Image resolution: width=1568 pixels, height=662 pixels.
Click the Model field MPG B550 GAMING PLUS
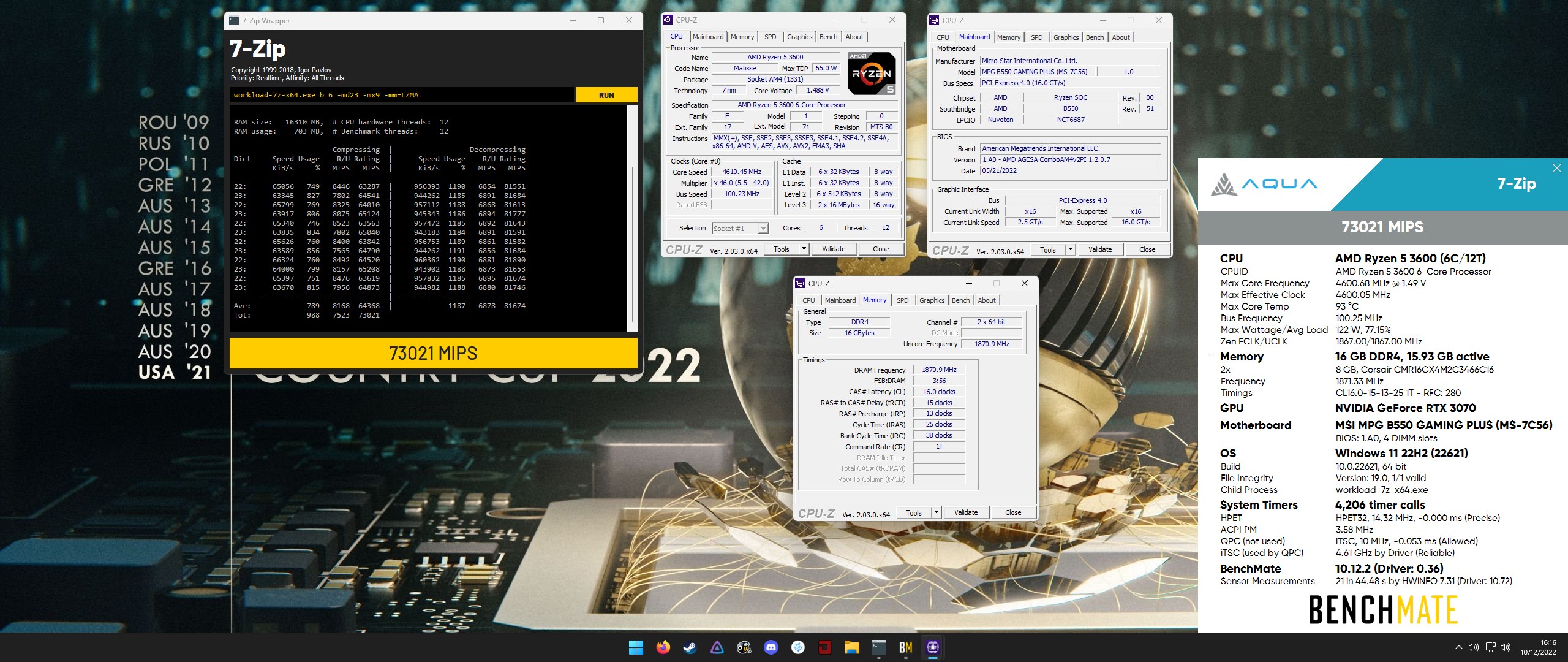click(1038, 72)
